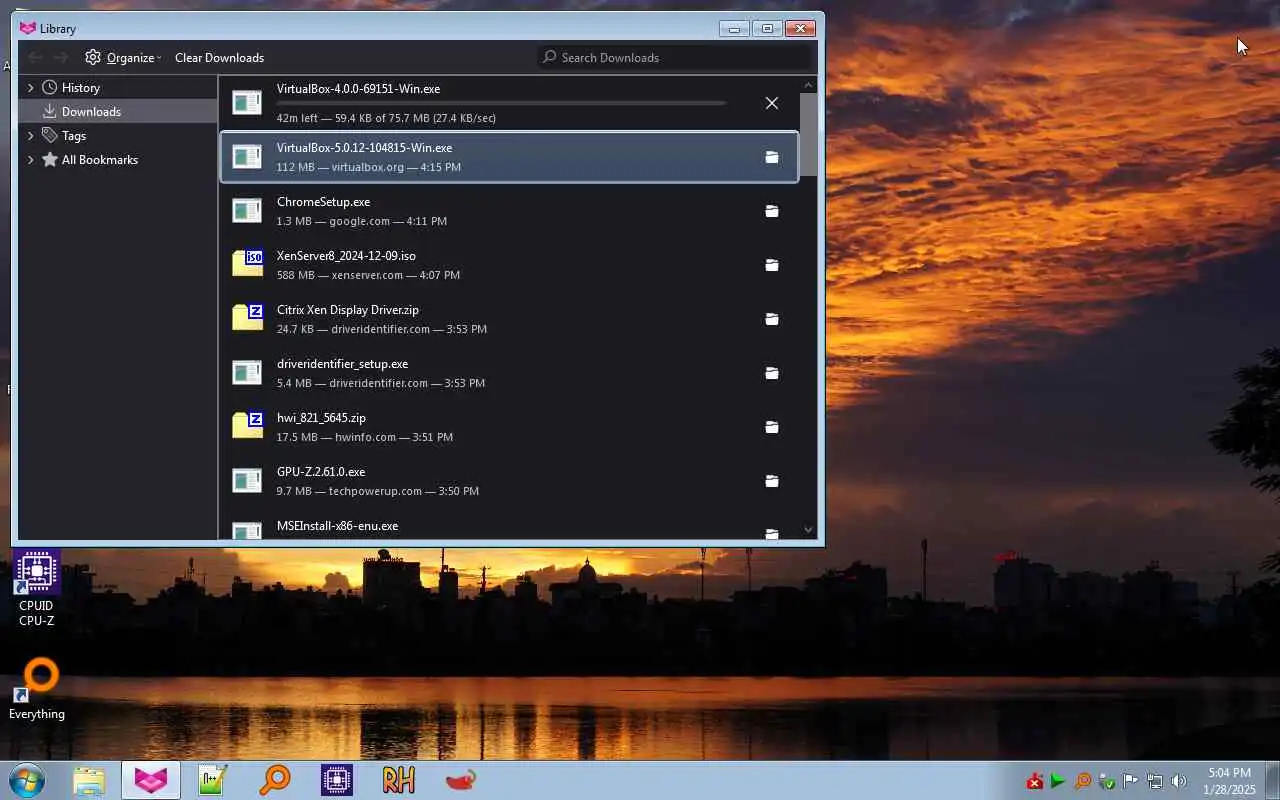
Task: Show GPU-Z.2.61.0.exe in folder
Action: [x=771, y=481]
